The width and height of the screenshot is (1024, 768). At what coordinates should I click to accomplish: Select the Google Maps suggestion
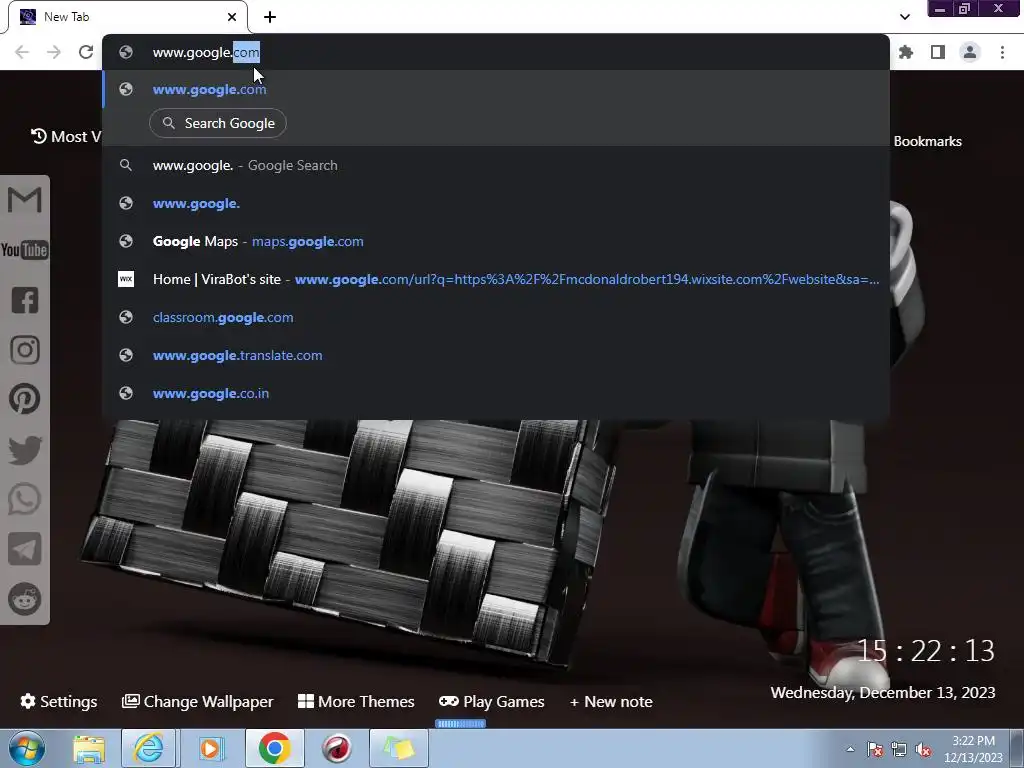coord(496,242)
